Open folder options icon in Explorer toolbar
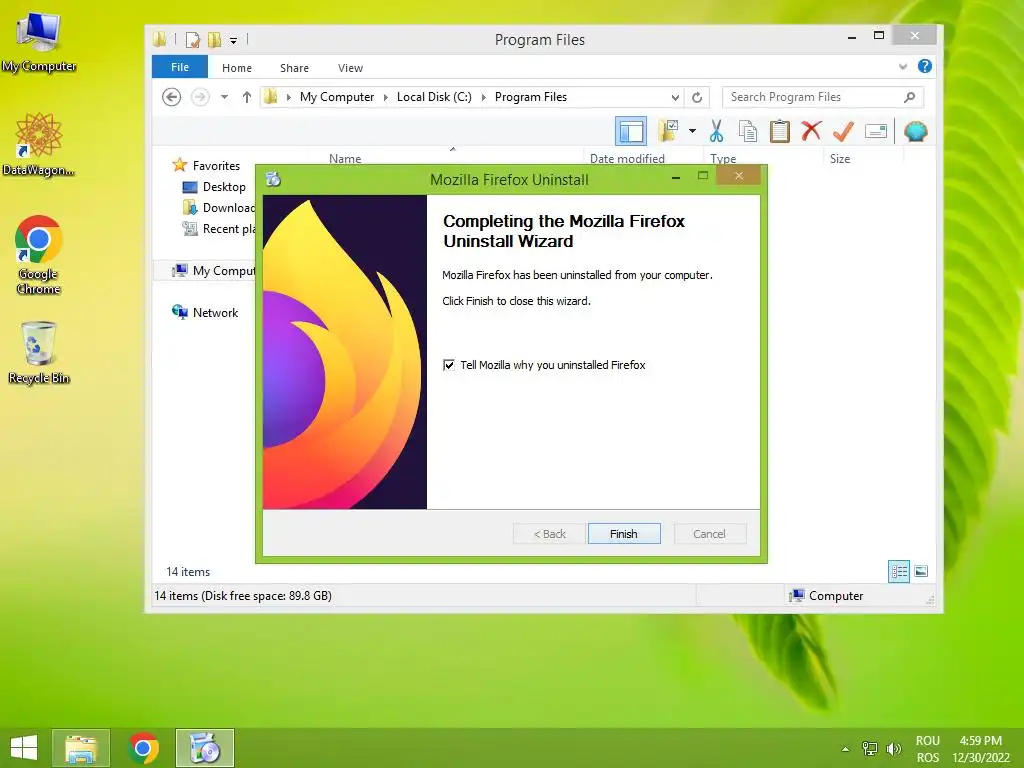 tap(669, 131)
